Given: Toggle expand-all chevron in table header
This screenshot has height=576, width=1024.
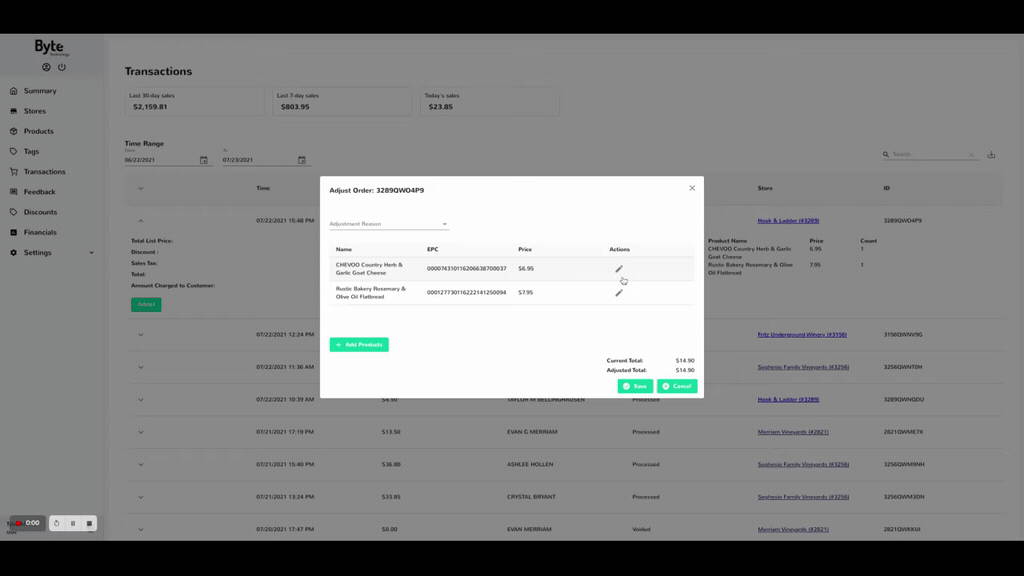Looking at the screenshot, I should pos(140,189).
